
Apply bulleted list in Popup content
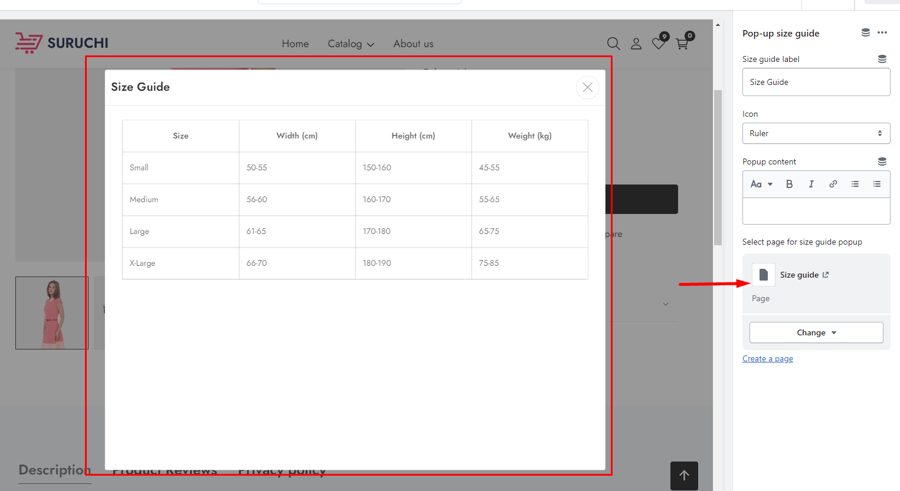pos(855,184)
